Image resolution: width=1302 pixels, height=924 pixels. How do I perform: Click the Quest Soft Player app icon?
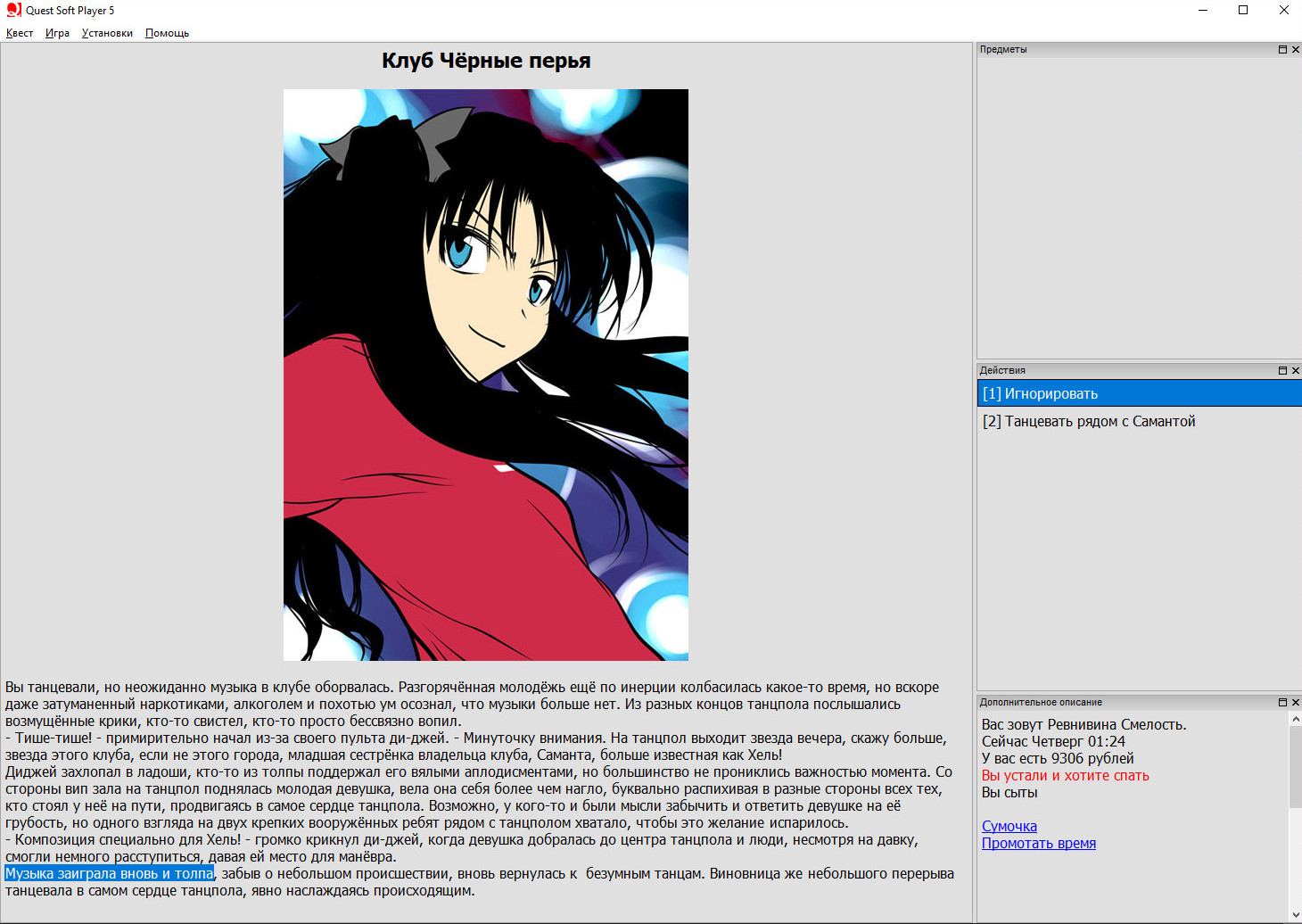coord(13,10)
